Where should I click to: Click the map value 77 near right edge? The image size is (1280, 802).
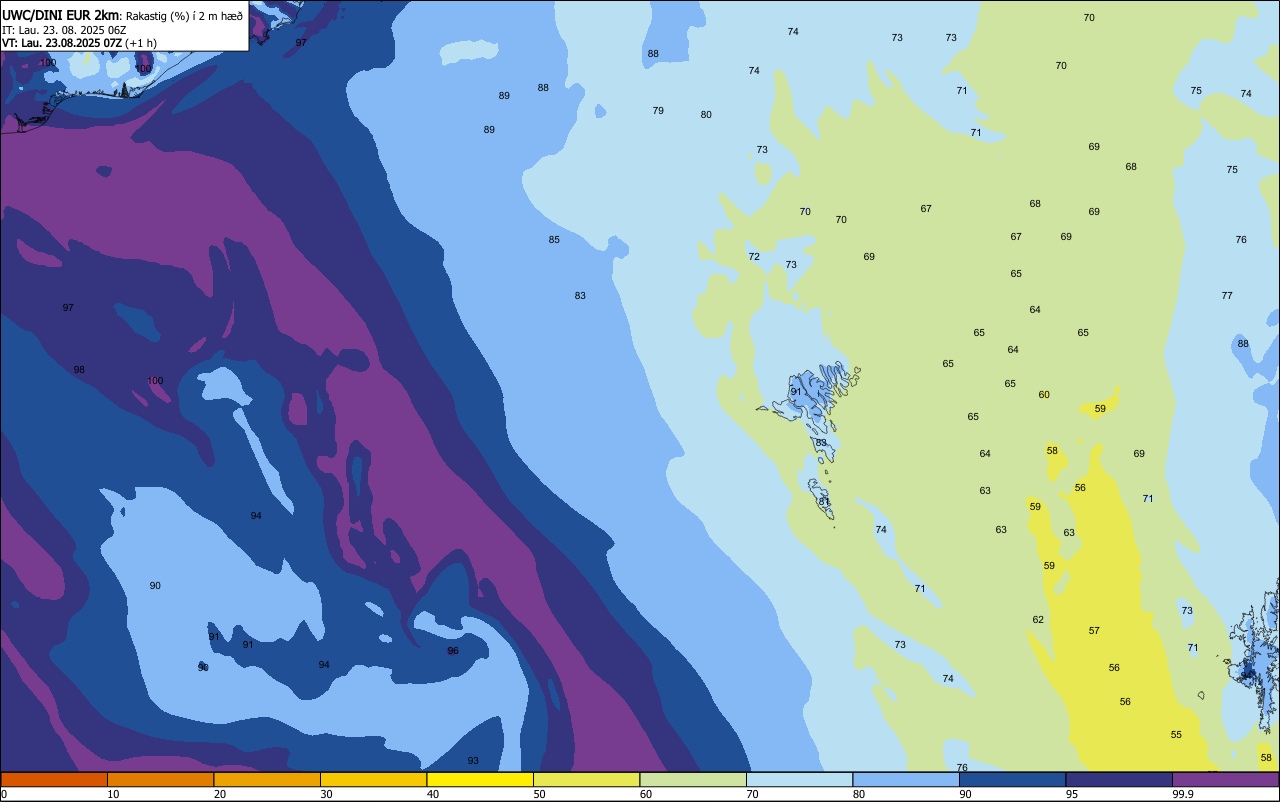1227,296
